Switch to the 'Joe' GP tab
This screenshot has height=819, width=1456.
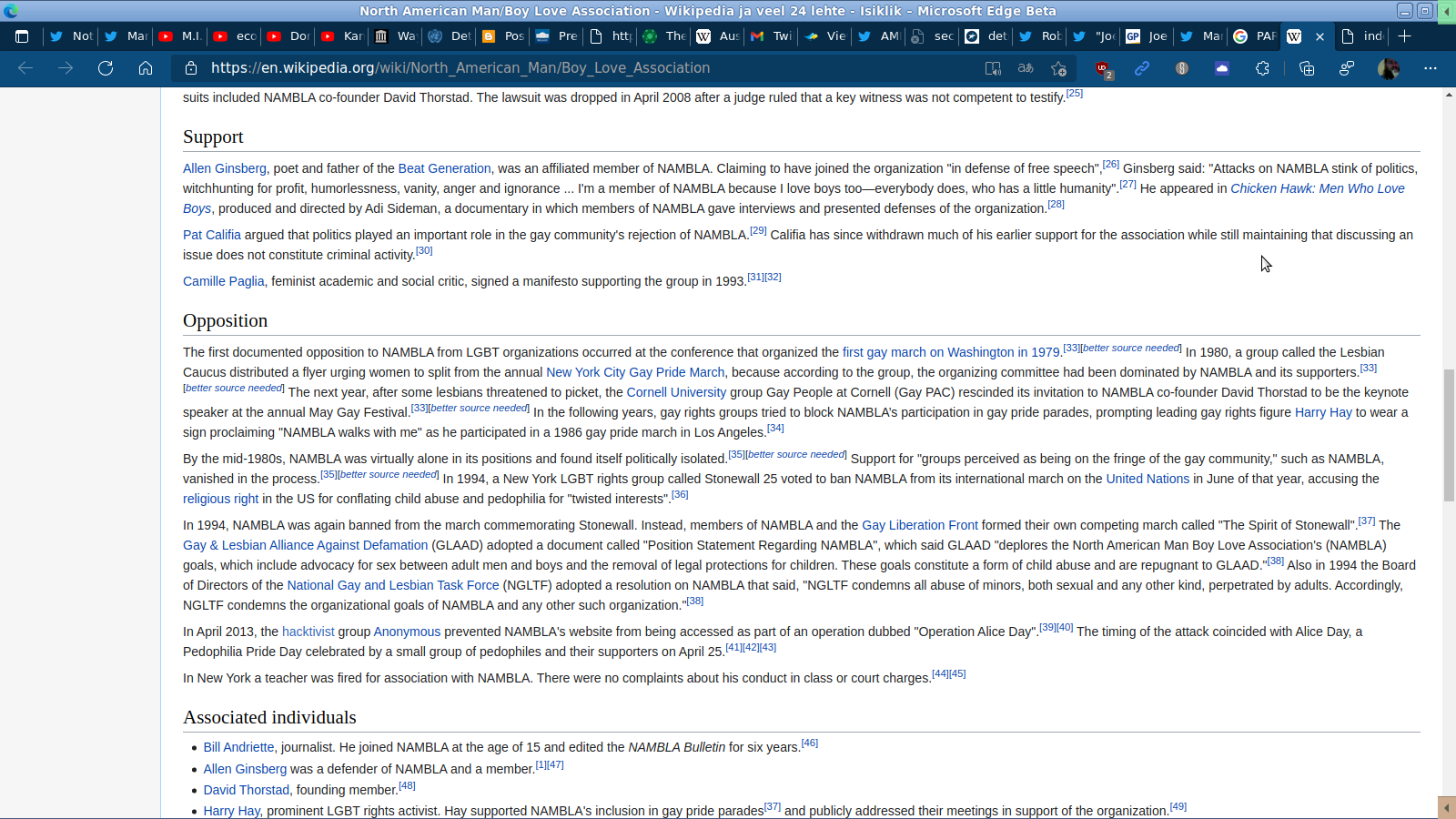1148,36
